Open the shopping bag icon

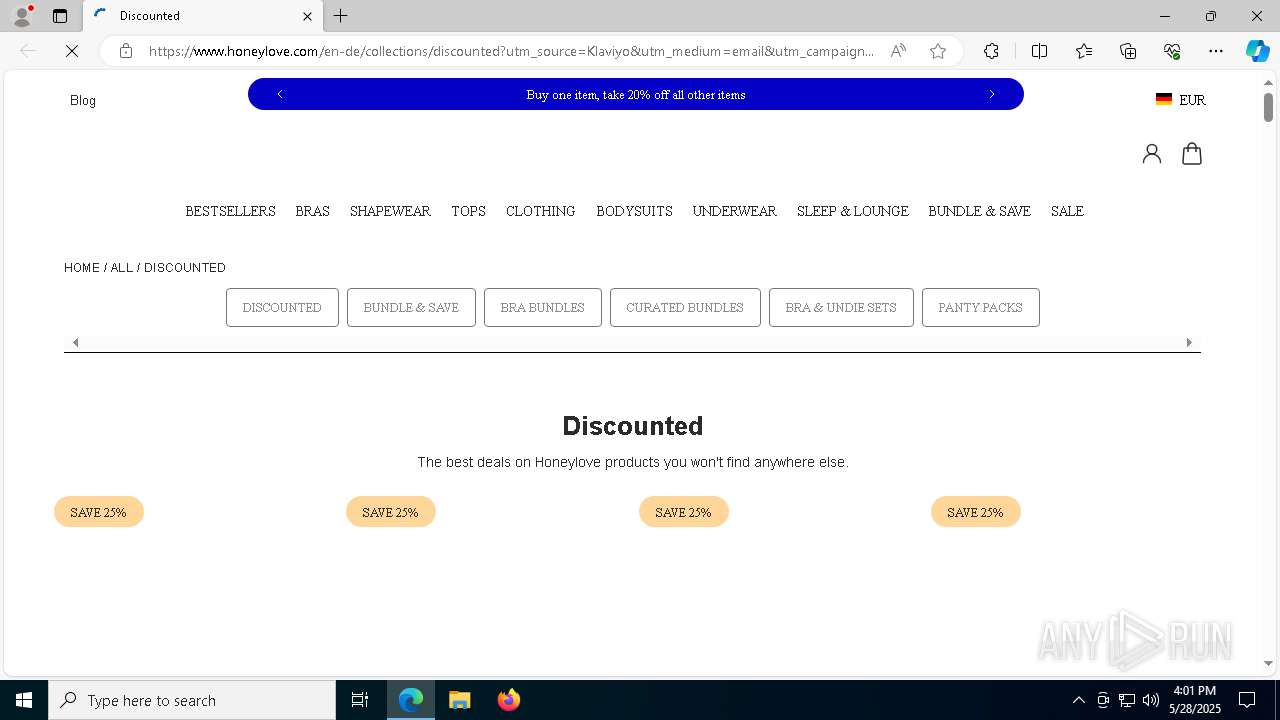1192,153
